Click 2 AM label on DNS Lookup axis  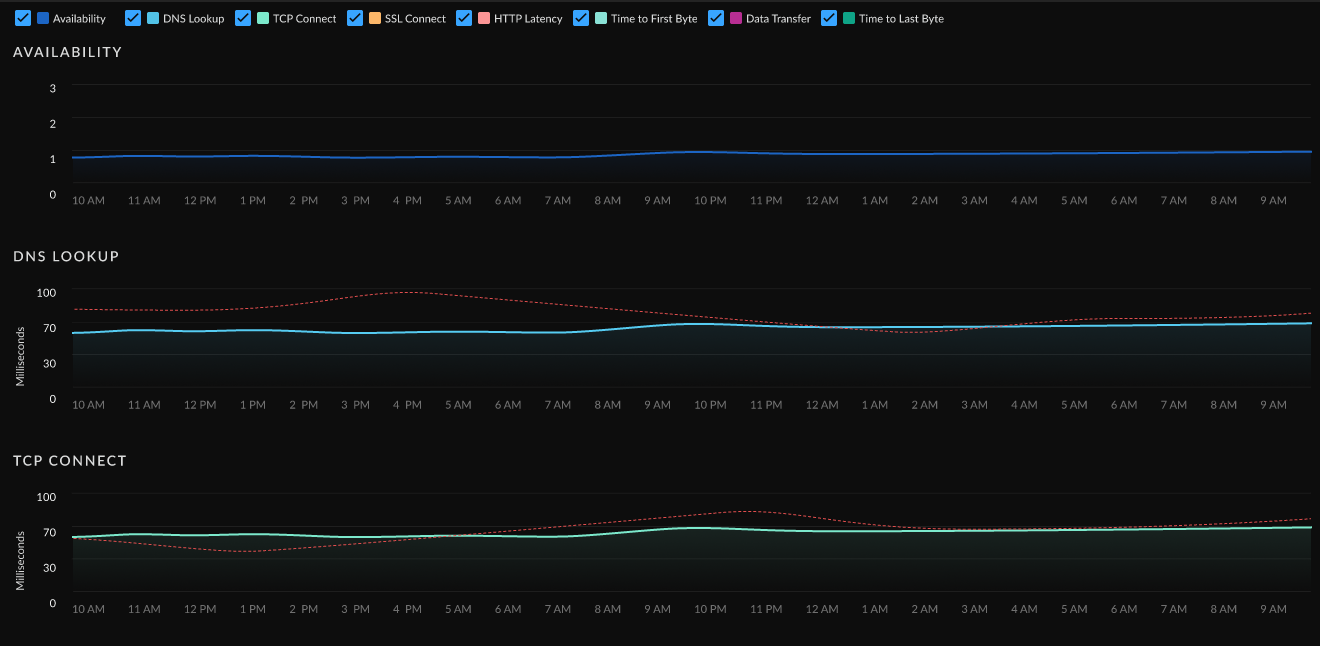925,405
